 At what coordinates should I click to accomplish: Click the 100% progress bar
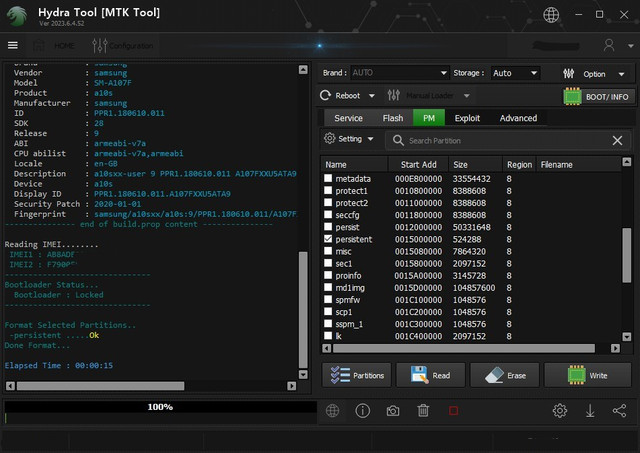pos(160,406)
